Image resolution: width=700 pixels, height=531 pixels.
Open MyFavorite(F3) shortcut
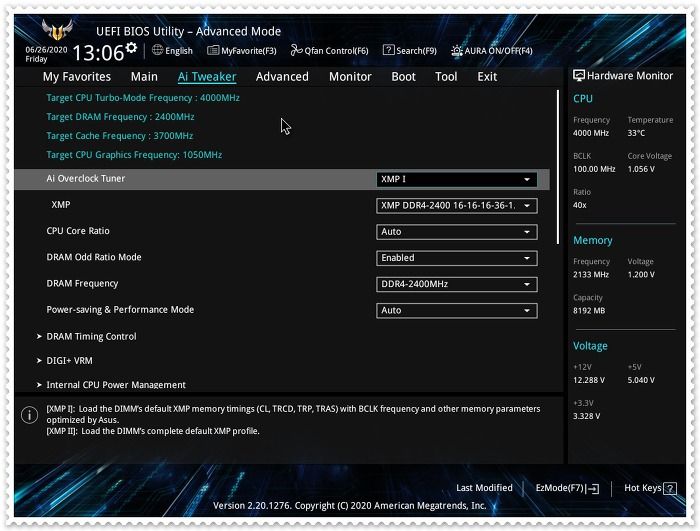[x=242, y=50]
